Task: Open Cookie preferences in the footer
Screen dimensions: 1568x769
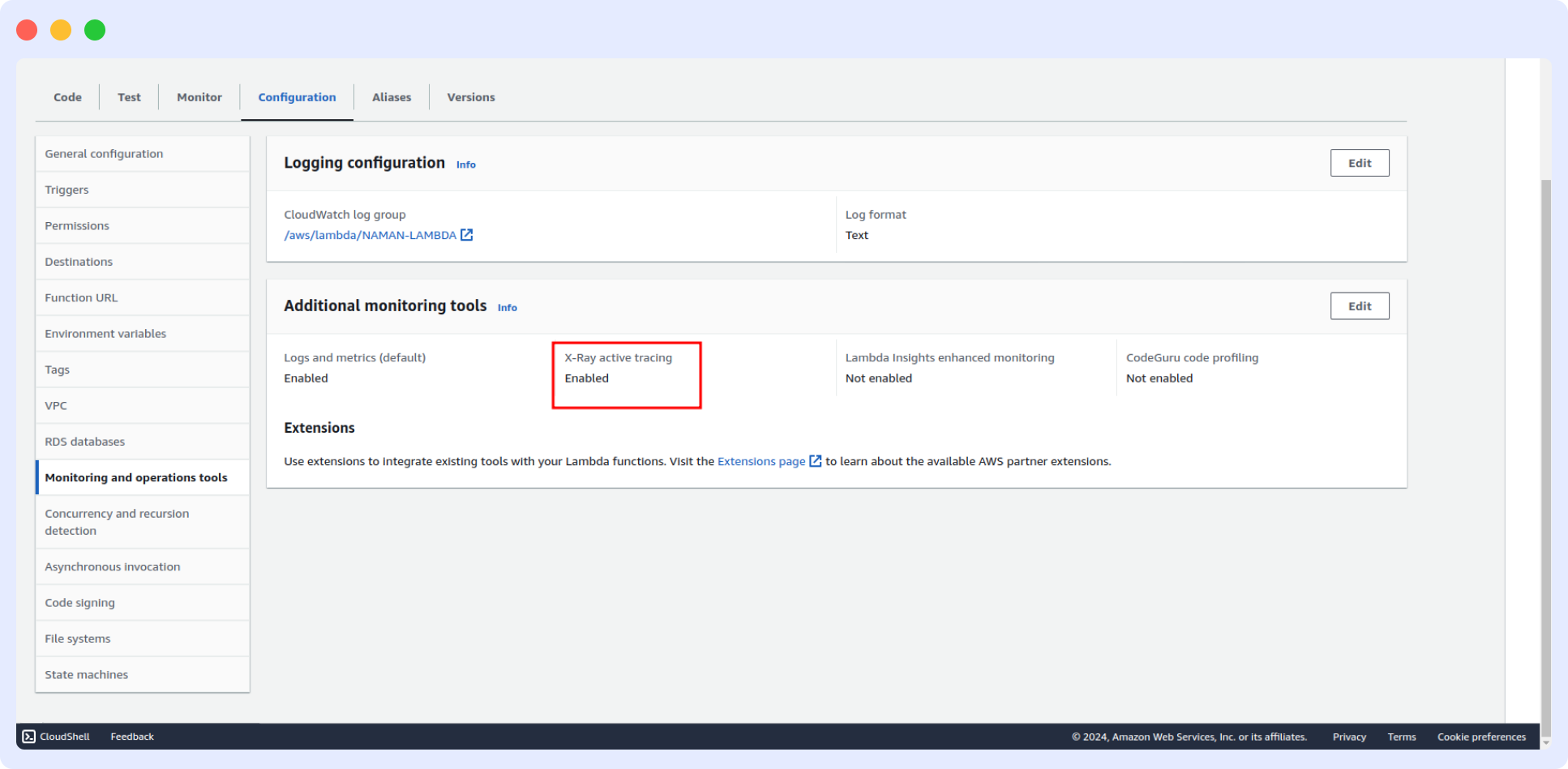Action: tap(1481, 737)
